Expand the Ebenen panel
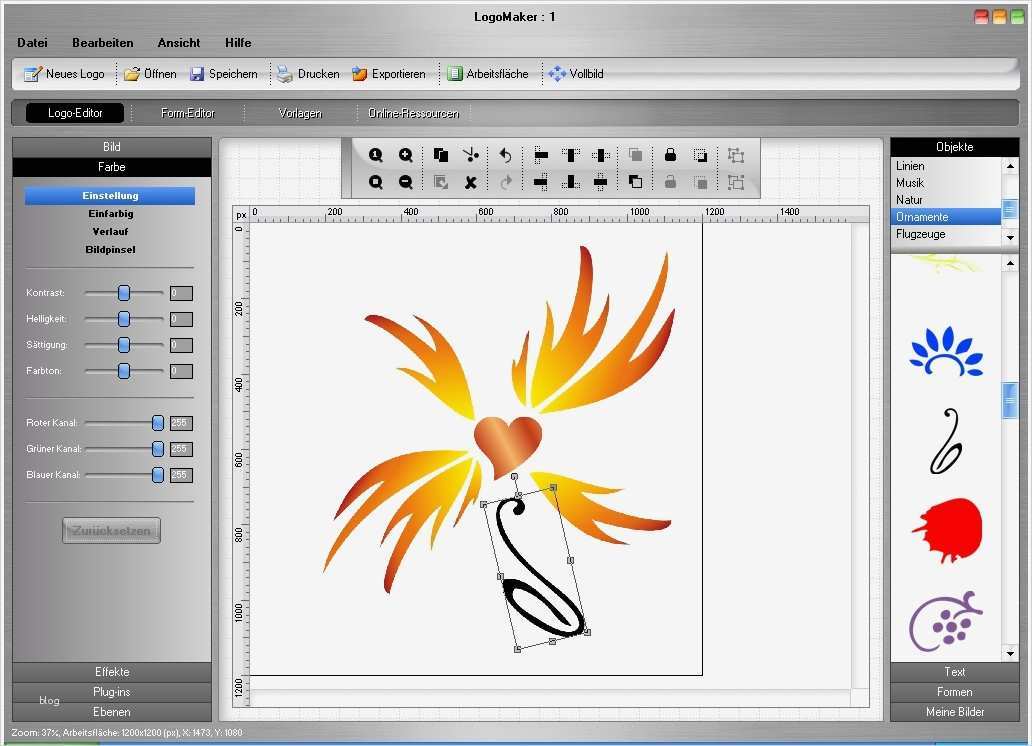 (x=111, y=711)
